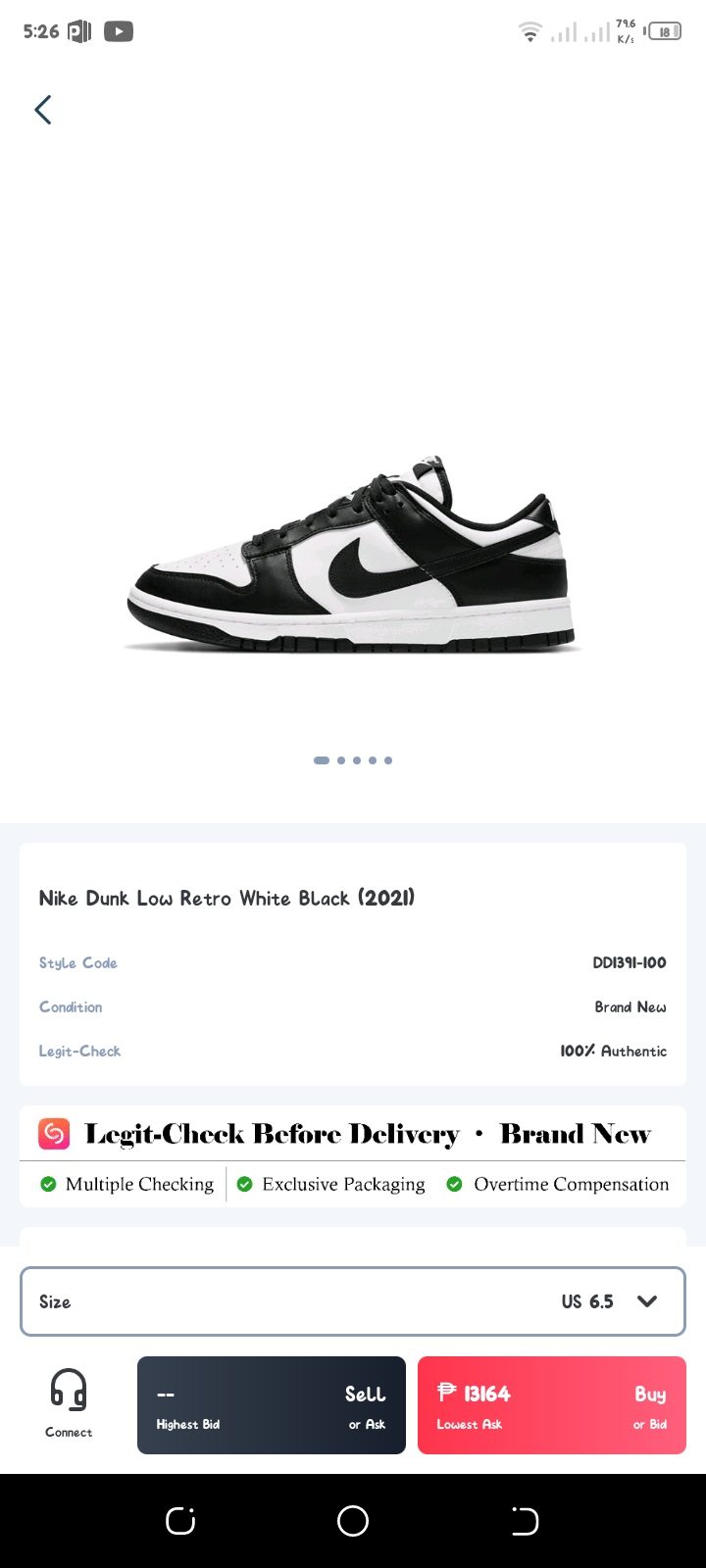
Task: Tap the Android home circle button
Action: (x=353, y=1521)
